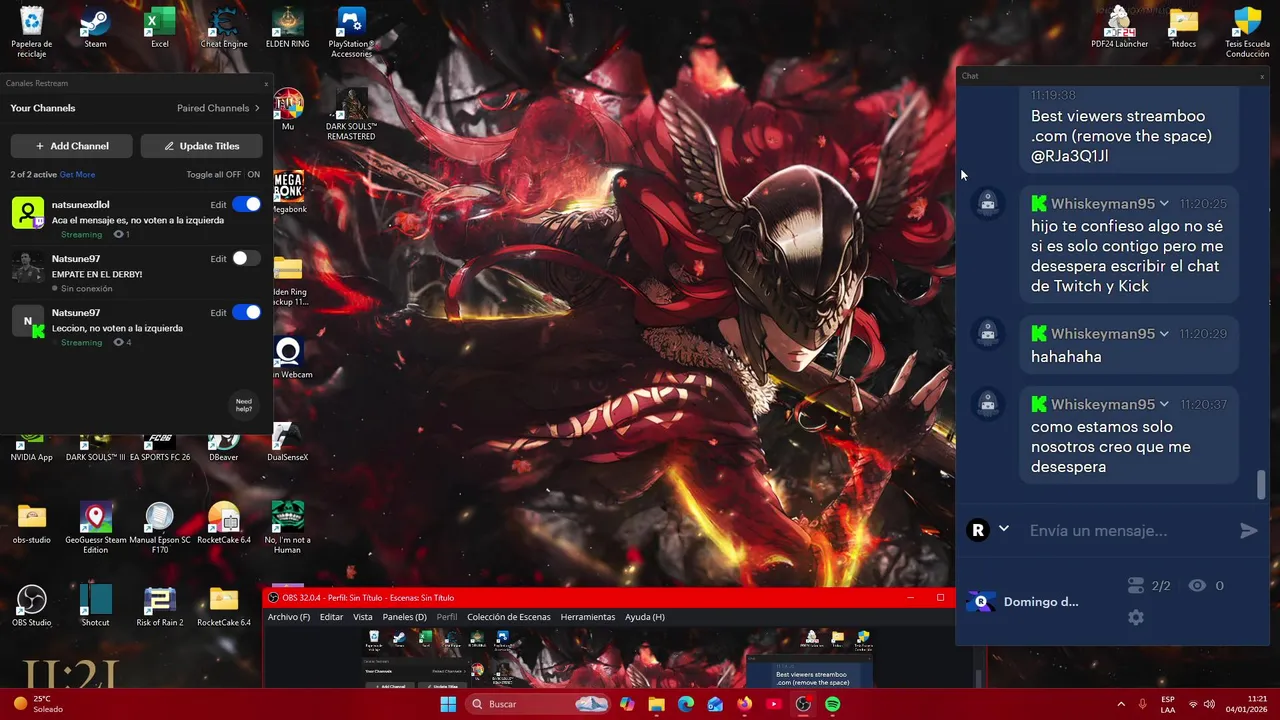This screenshot has height=720, width=1280.
Task: Select the PDF24 Launcher desktop icon
Action: (x=1119, y=28)
